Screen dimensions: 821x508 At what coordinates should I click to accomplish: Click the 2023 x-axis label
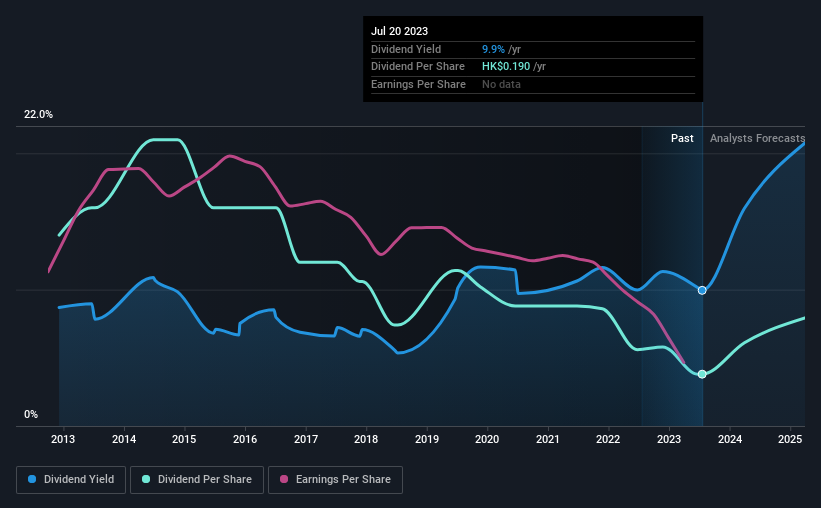[669, 439]
